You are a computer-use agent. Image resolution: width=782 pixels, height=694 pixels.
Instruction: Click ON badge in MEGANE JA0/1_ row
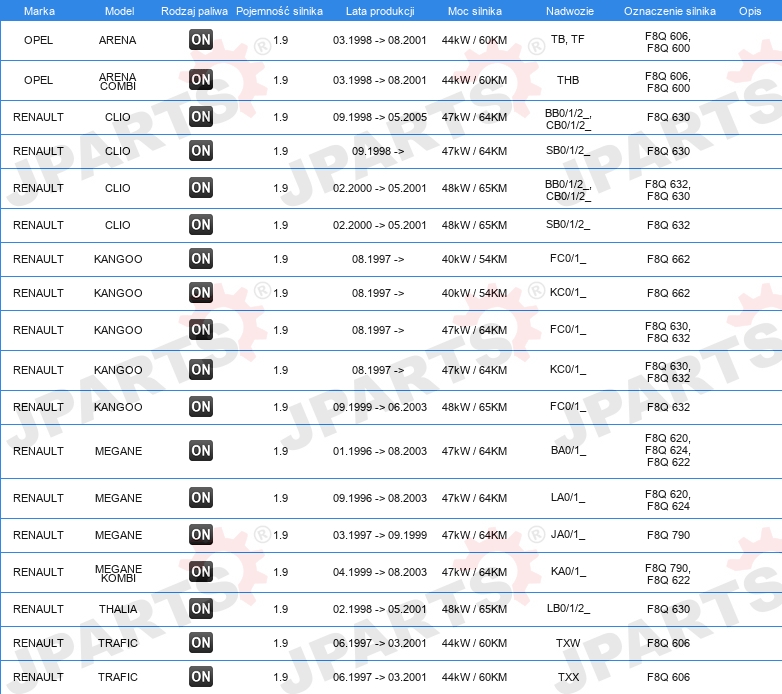[201, 535]
